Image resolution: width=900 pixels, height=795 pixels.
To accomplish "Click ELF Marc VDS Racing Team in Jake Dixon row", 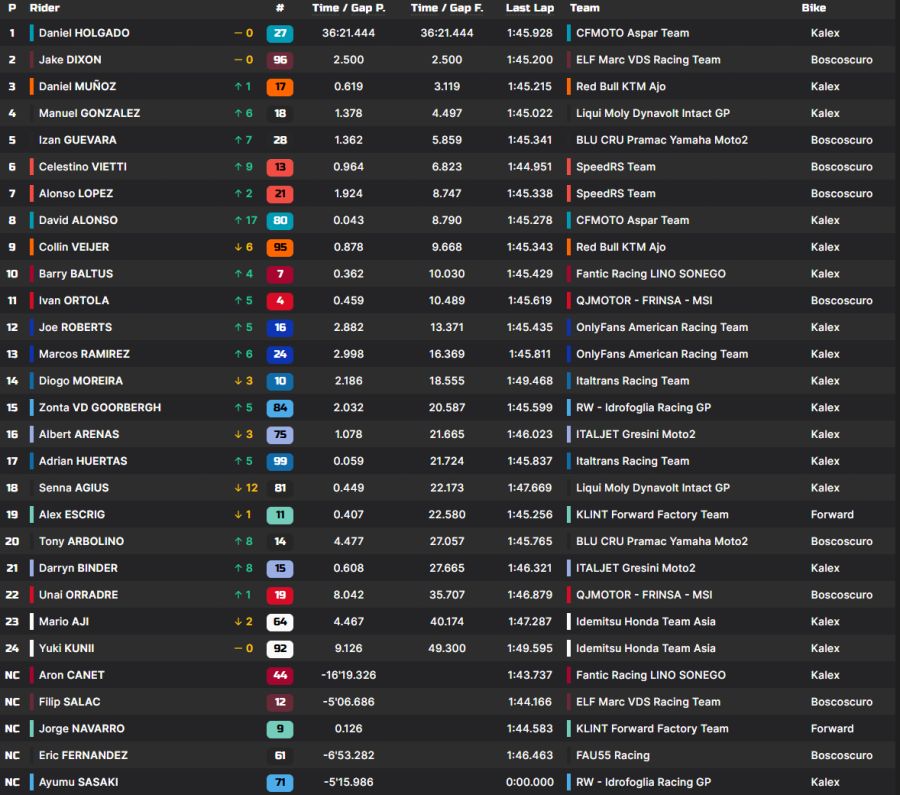I will pos(648,60).
